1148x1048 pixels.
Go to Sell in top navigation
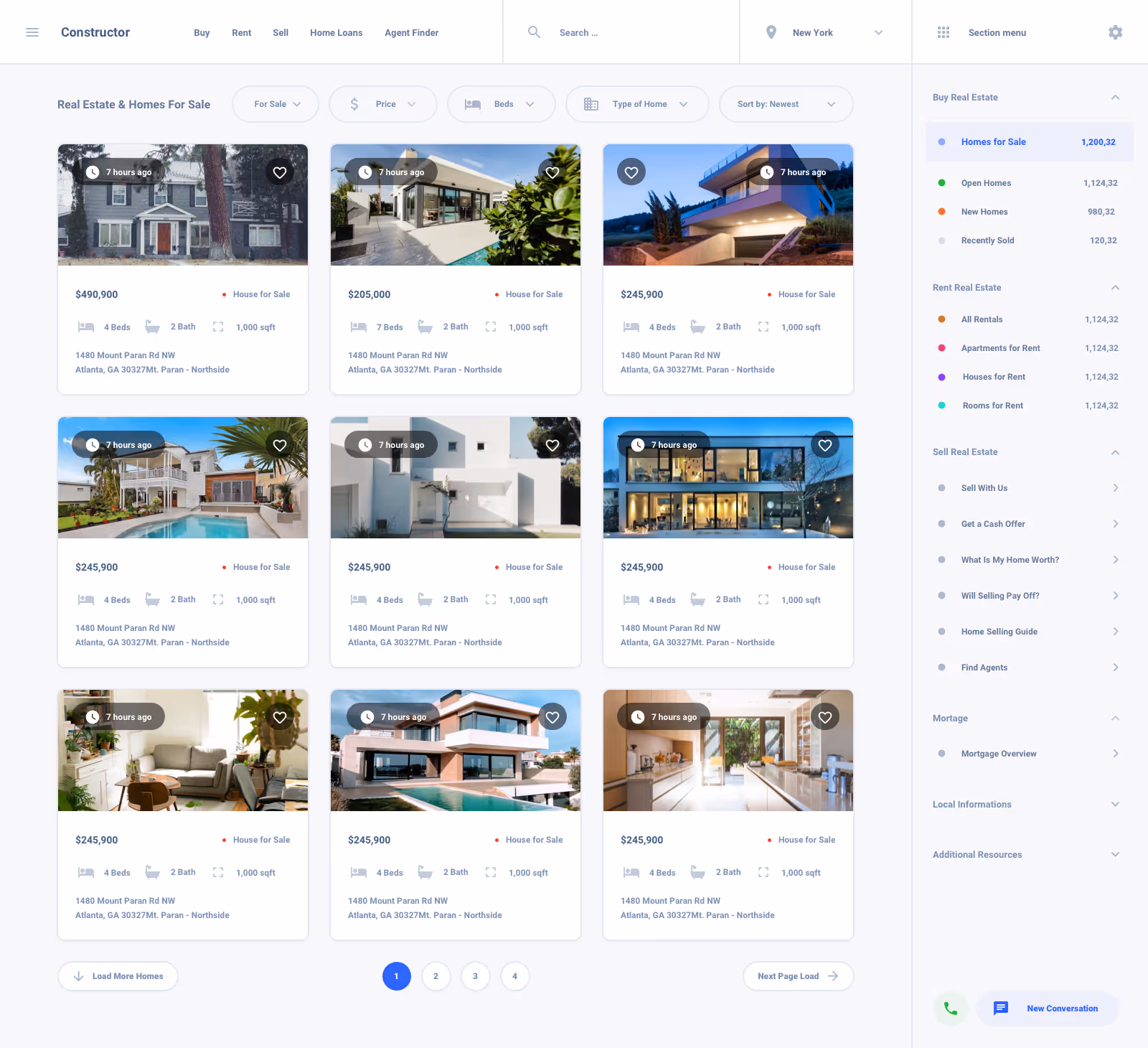tap(281, 33)
